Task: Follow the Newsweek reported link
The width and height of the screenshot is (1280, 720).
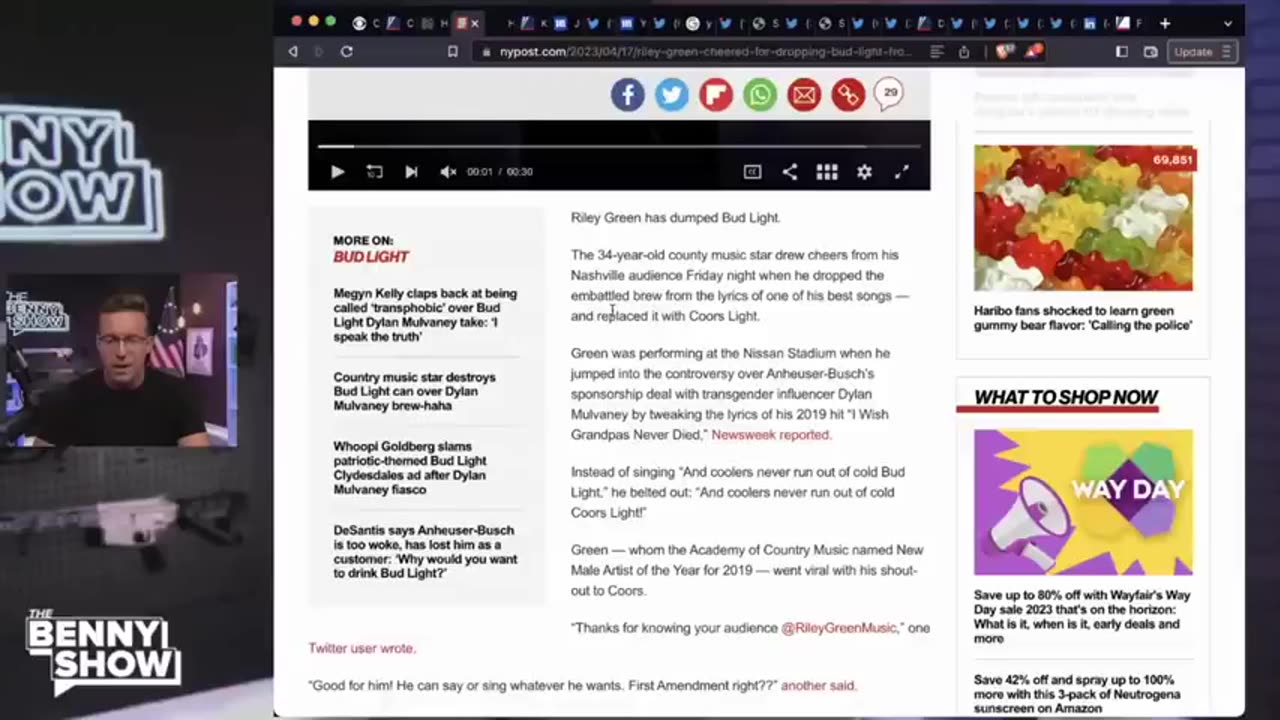Action: pyautogui.click(x=770, y=435)
